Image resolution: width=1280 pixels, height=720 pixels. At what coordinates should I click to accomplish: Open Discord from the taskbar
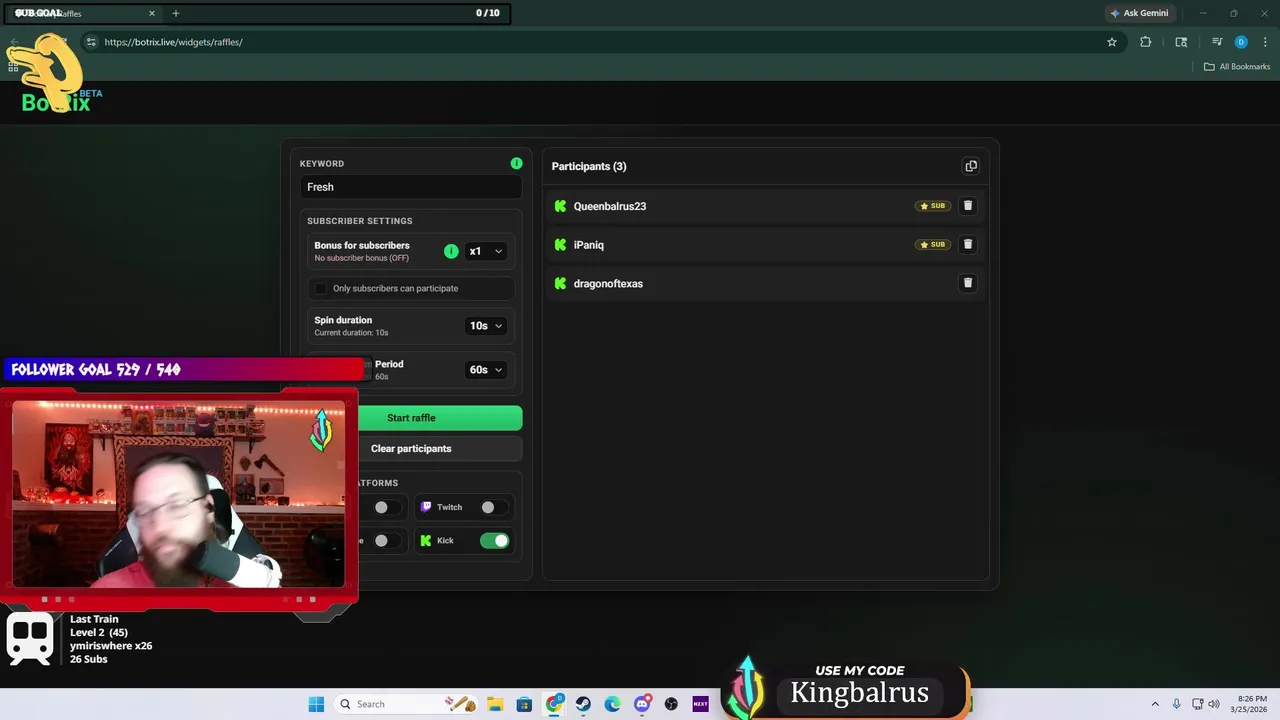pos(642,704)
